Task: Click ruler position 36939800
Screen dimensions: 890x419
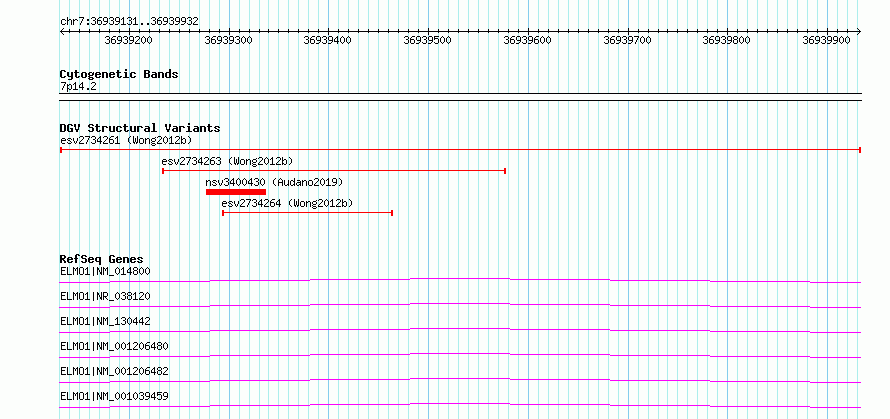Action: point(727,40)
